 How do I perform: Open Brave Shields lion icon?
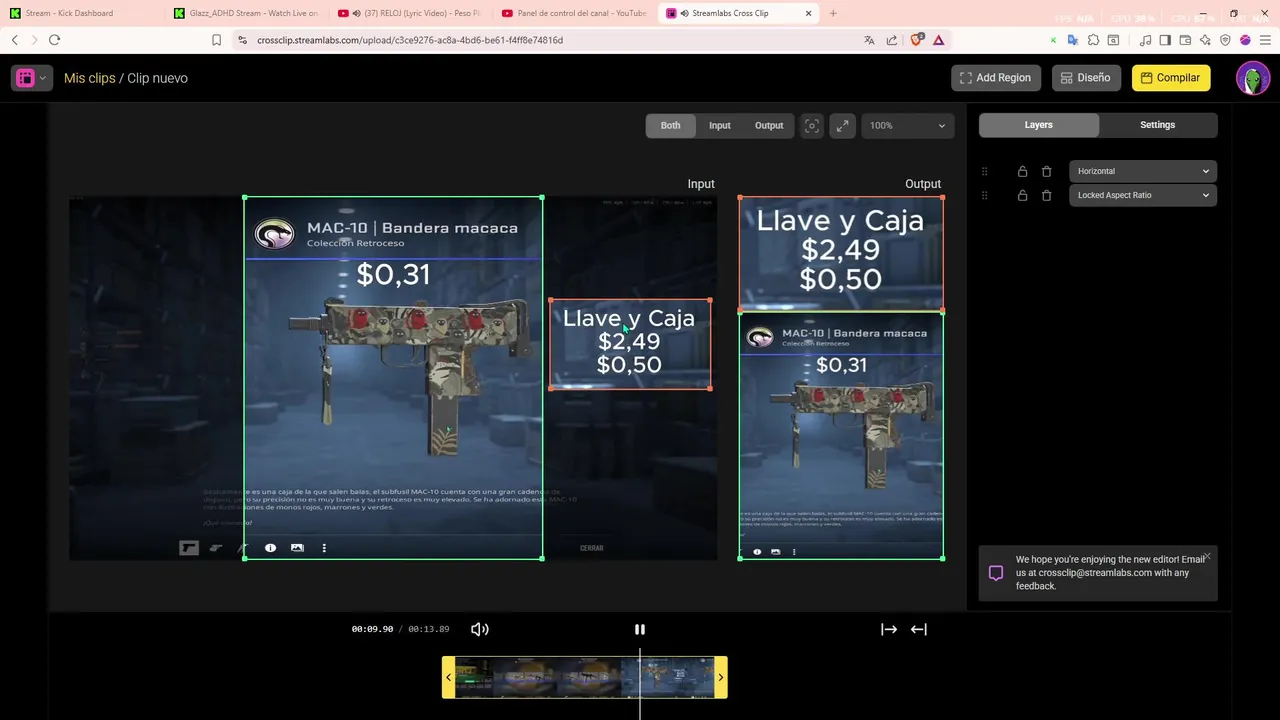pyautogui.click(x=916, y=40)
